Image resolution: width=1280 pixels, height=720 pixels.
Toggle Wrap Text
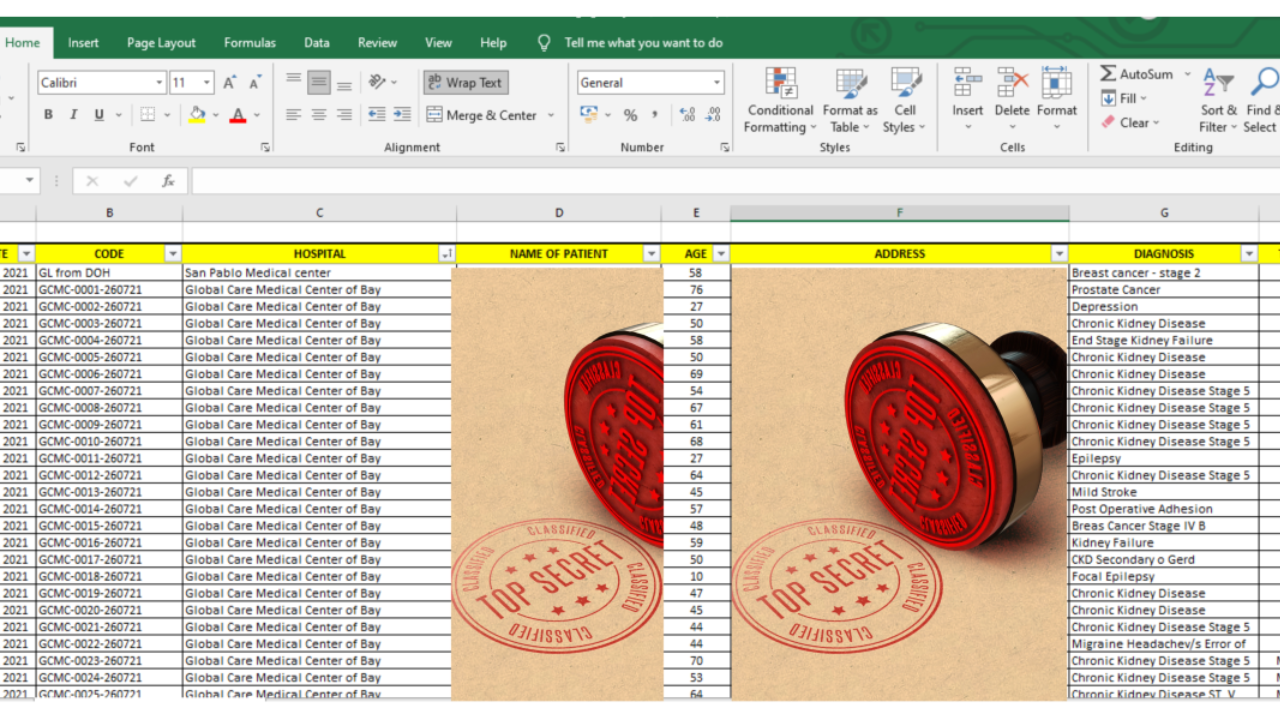(x=466, y=83)
